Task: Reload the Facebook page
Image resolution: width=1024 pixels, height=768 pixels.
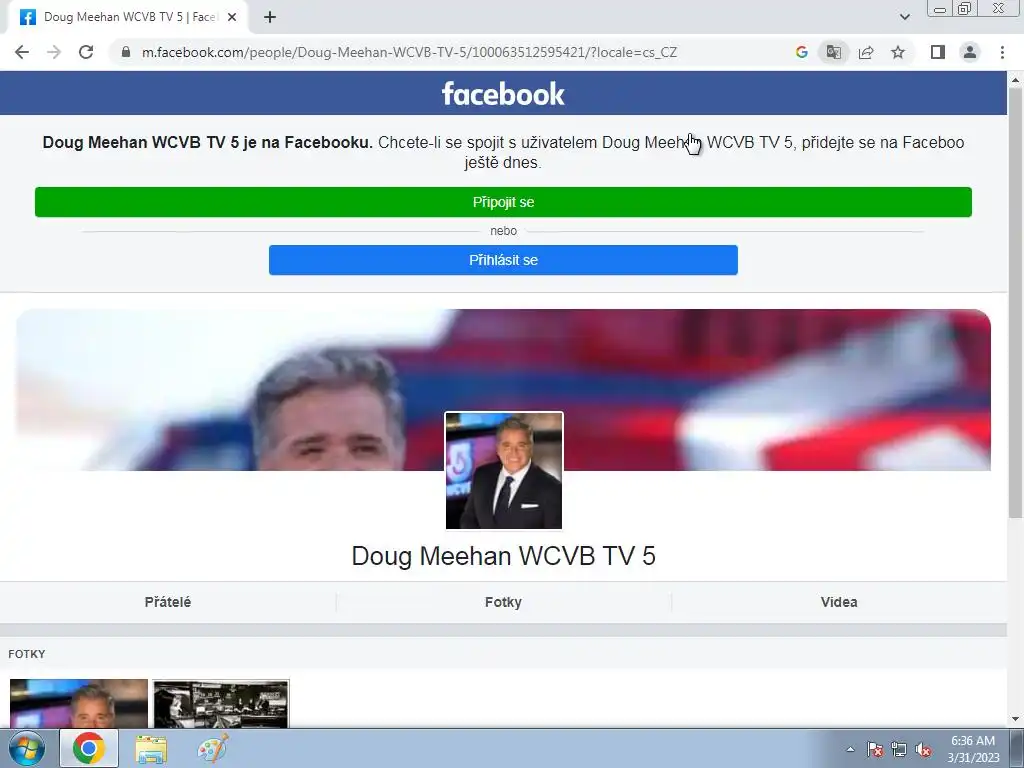Action: pos(86,52)
